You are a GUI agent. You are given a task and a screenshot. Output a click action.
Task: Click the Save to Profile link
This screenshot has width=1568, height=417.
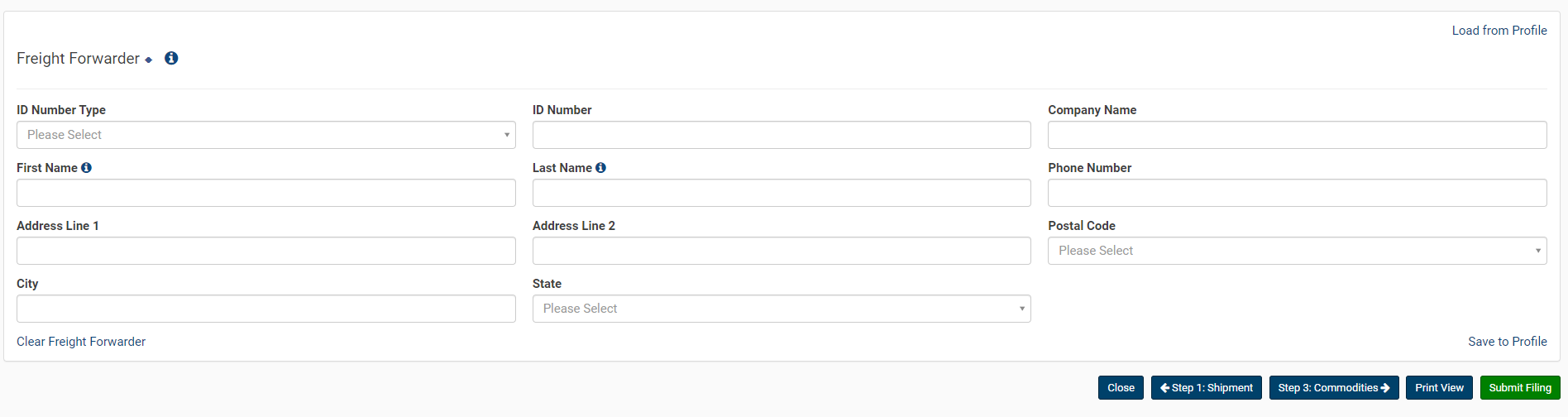[x=1507, y=342]
